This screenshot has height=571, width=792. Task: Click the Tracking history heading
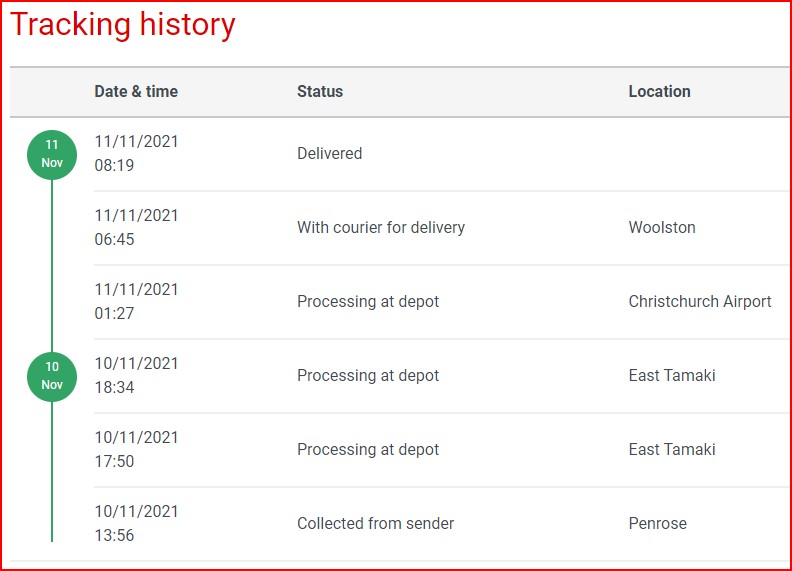123,25
